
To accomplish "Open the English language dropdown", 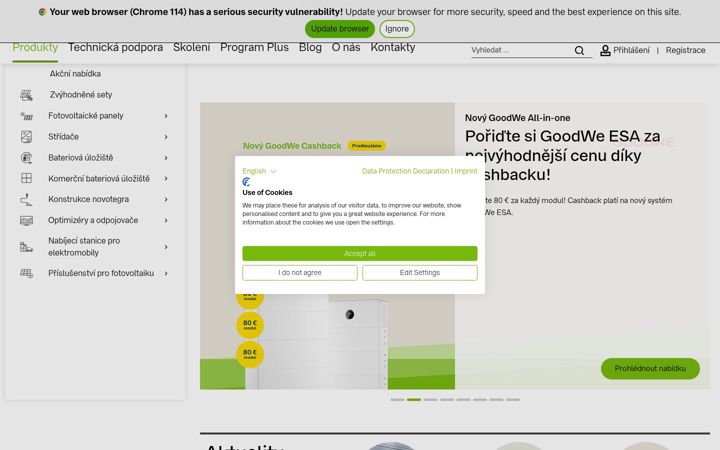I will (259, 171).
